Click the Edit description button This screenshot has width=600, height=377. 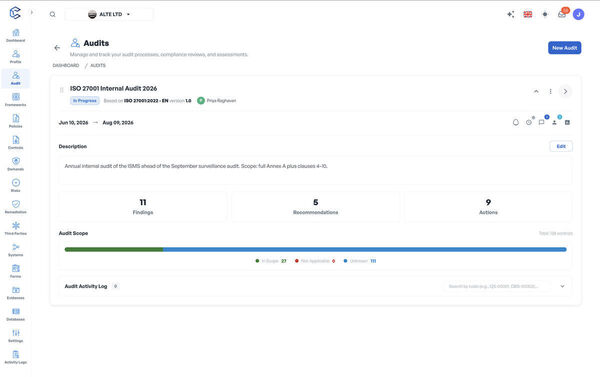point(561,146)
